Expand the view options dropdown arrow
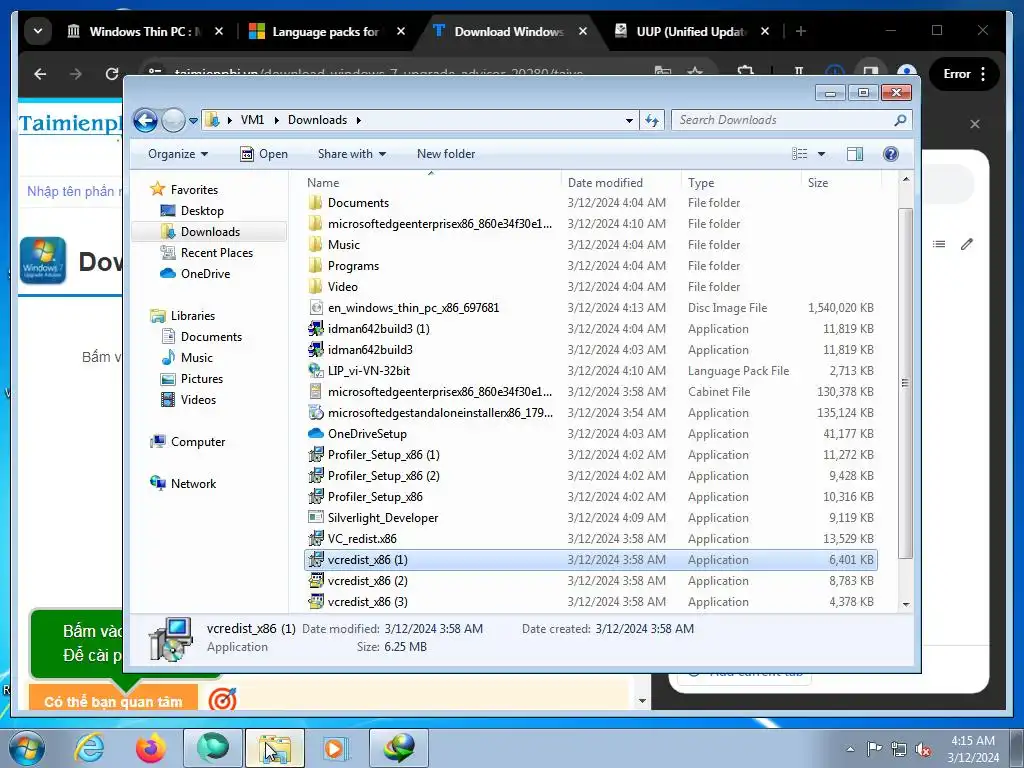This screenshot has height=768, width=1024. (822, 154)
